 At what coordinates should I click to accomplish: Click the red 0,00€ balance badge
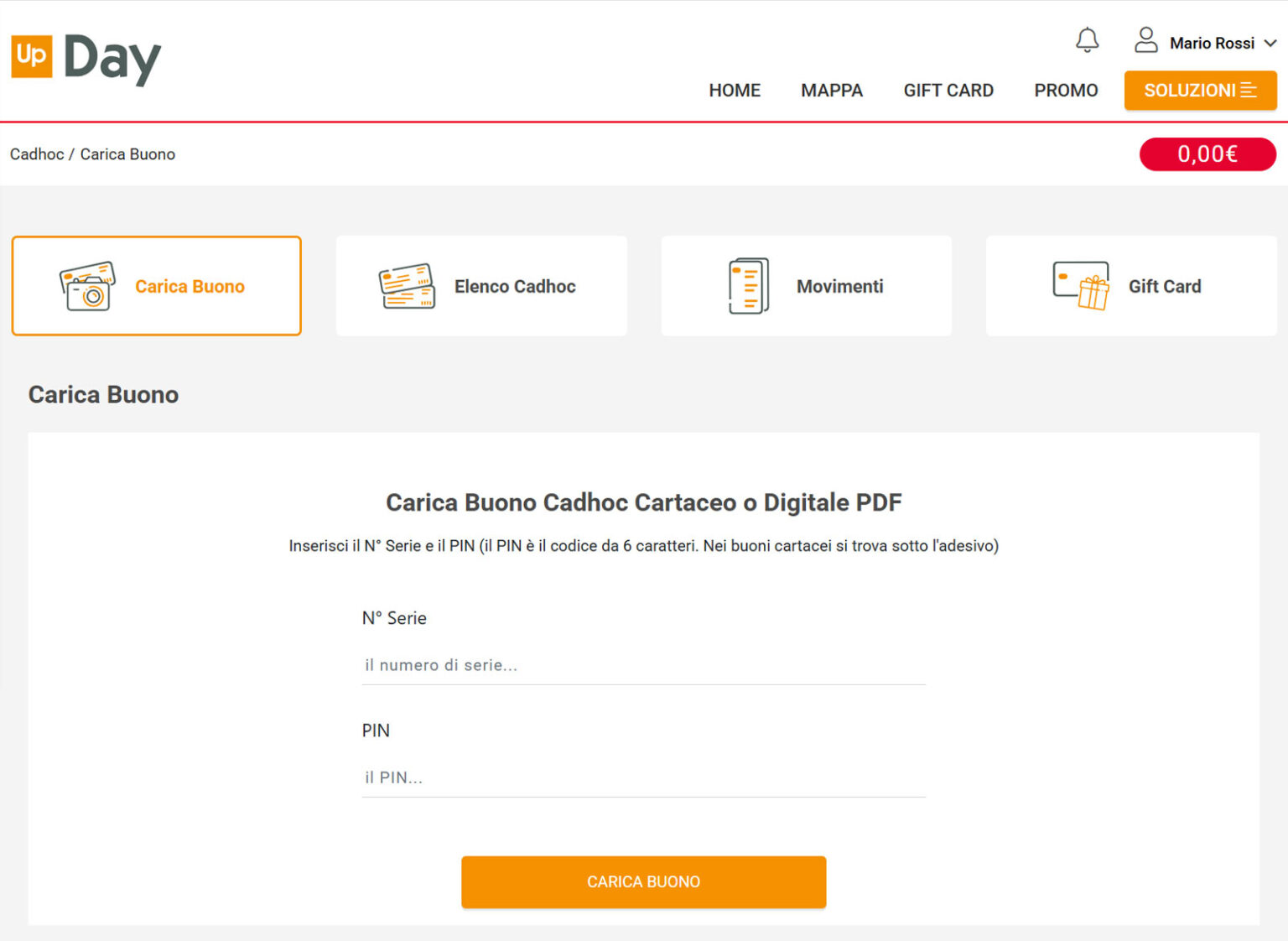(1207, 154)
